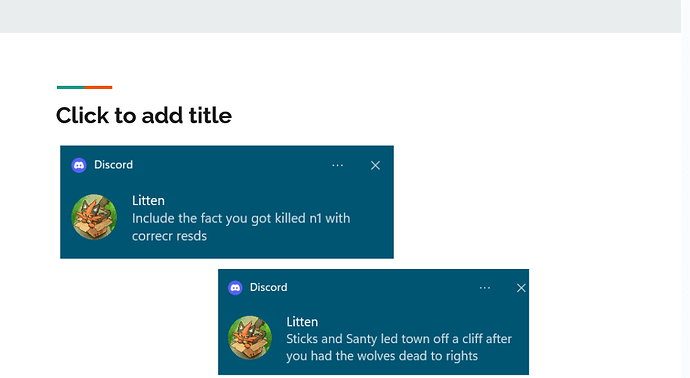Click Discord logo in 'Sticks and Santy' notification
This screenshot has height=378, width=690.
(235, 288)
